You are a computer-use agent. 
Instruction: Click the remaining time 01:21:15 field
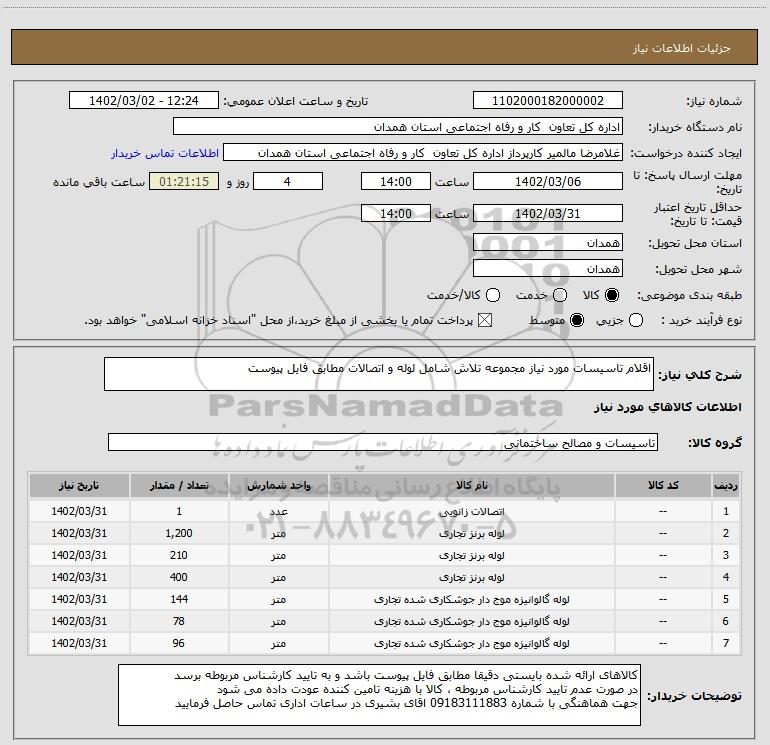tap(184, 181)
